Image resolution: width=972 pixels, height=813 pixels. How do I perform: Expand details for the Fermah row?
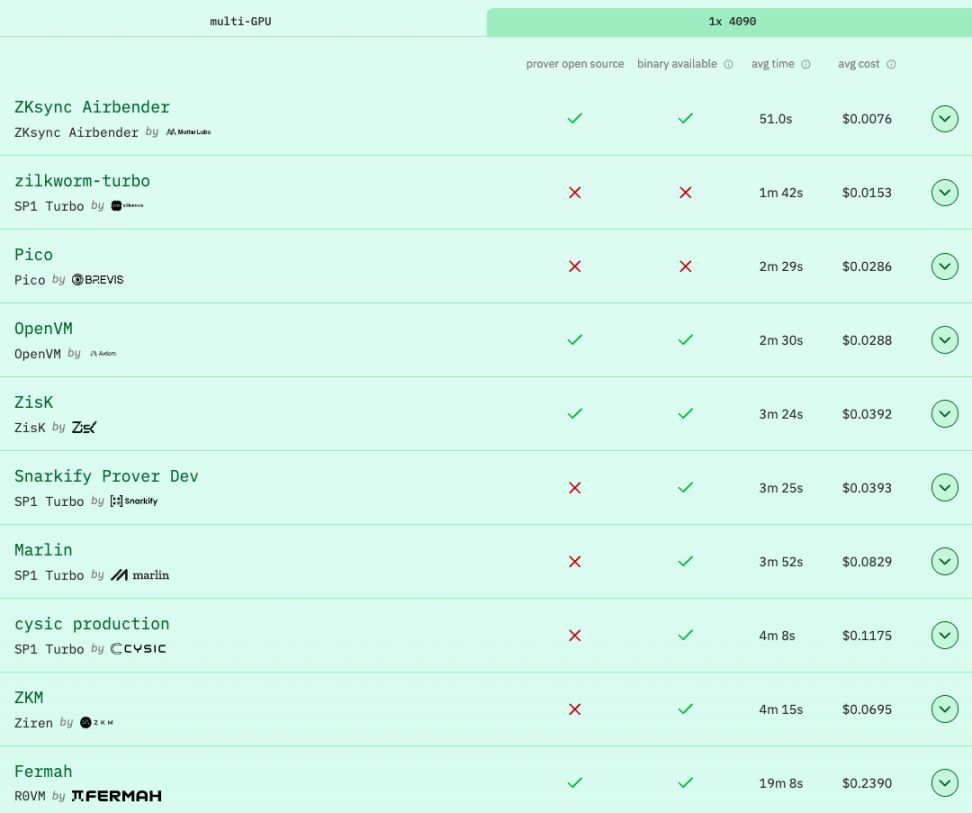point(944,783)
